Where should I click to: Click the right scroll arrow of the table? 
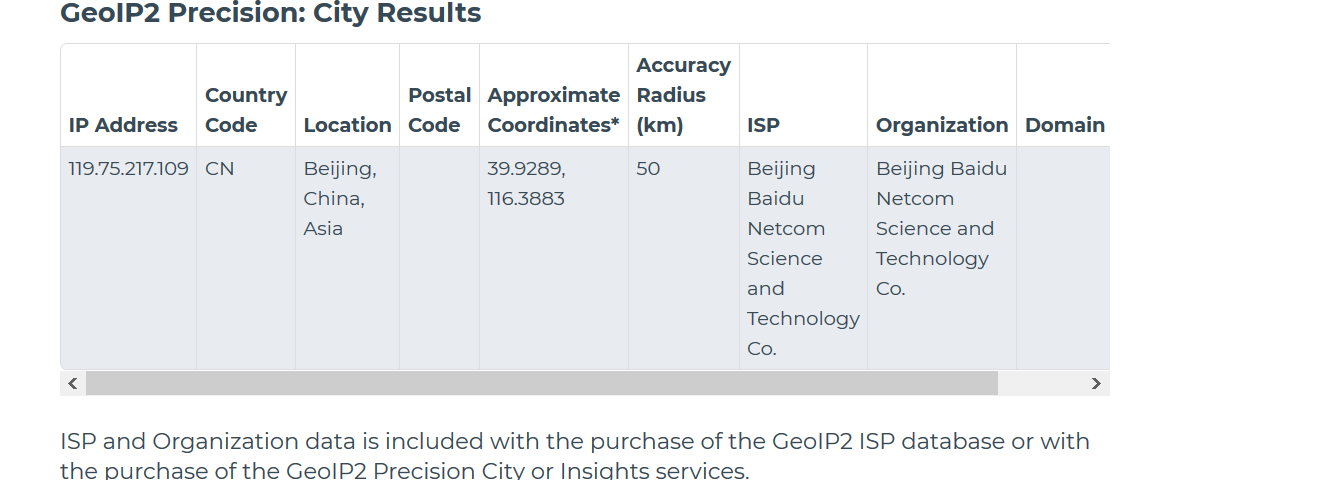(1096, 383)
